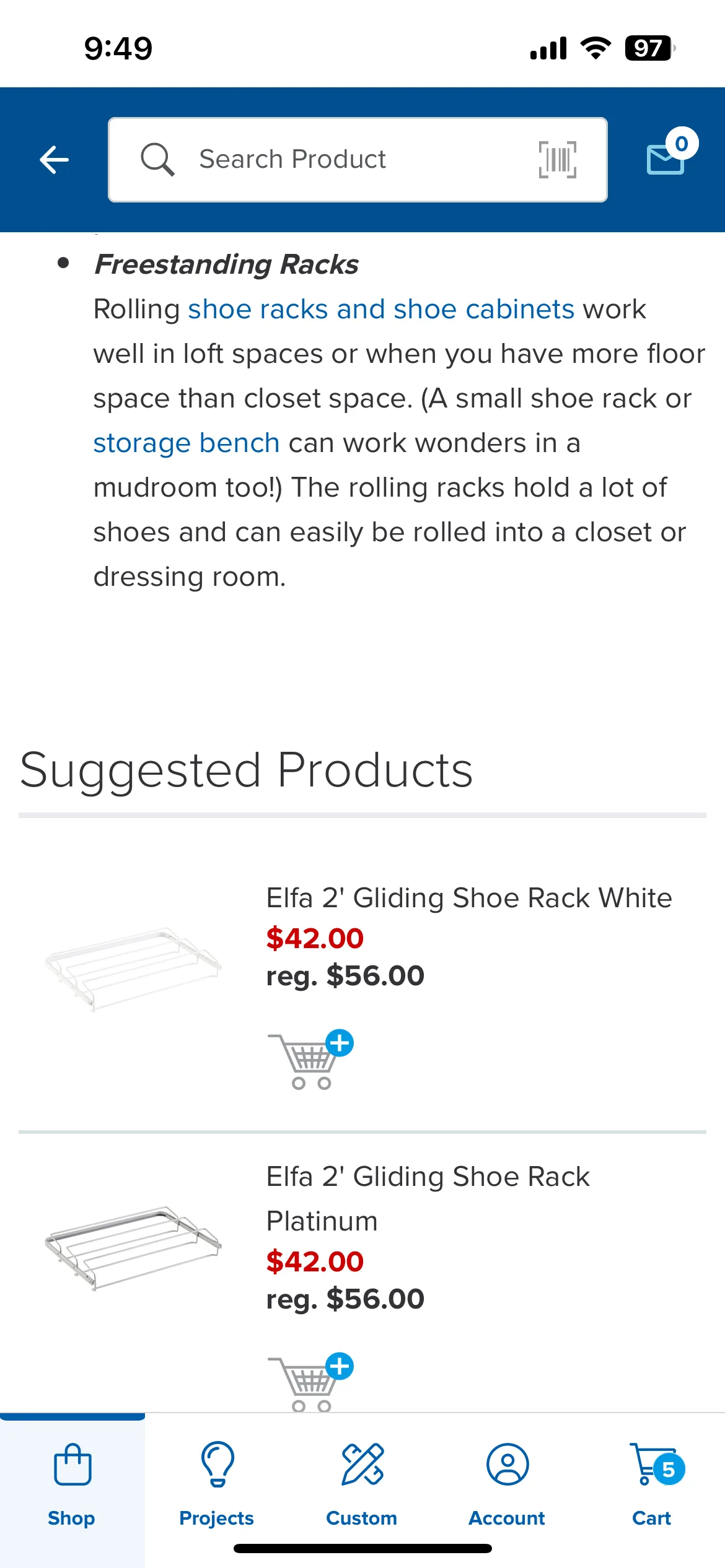
Task: Open Elfa 2' Gliding Shoe Rack Platinum title
Action: [x=428, y=1199]
